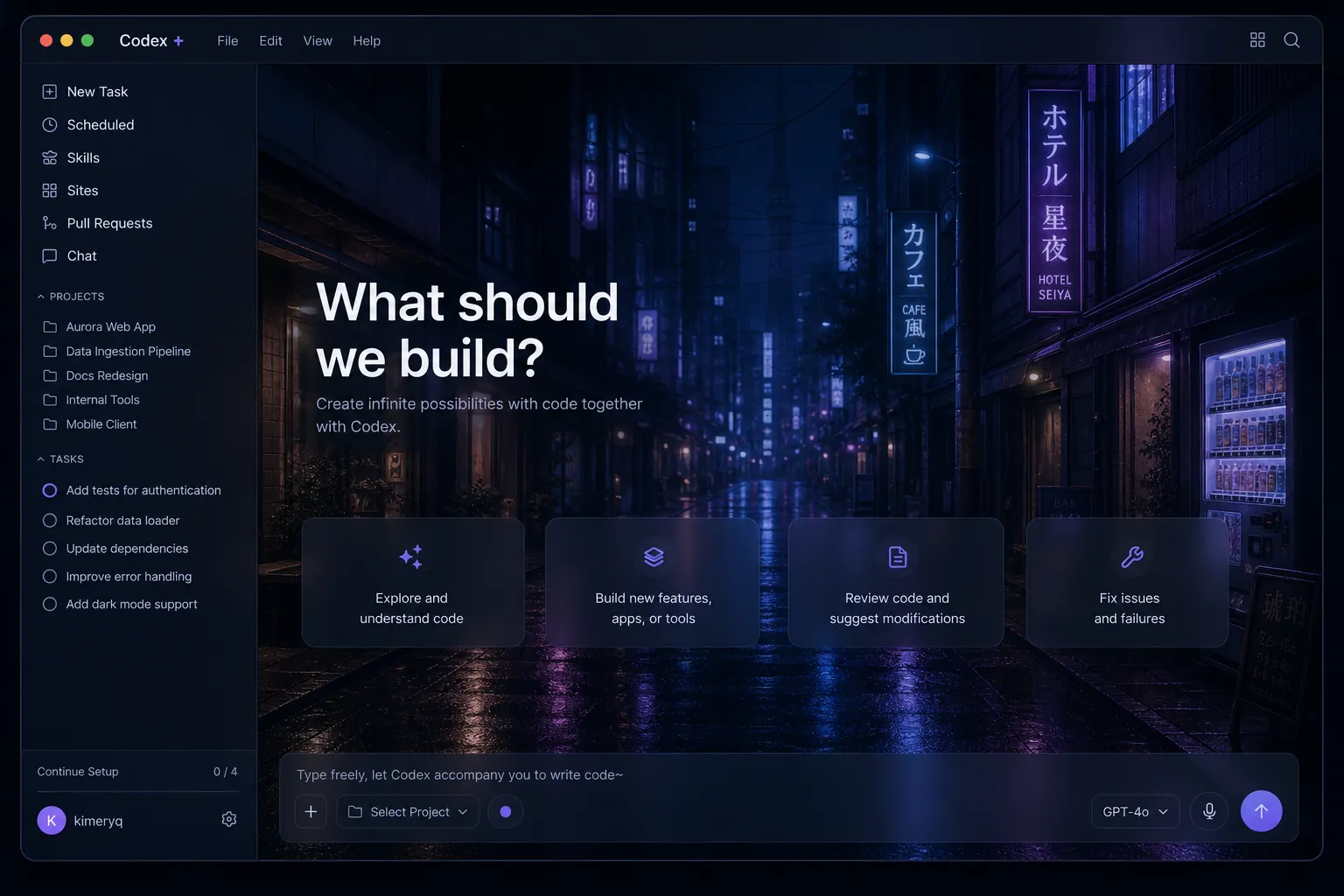Open the Edit menu
This screenshot has height=896, width=1344.
(270, 40)
